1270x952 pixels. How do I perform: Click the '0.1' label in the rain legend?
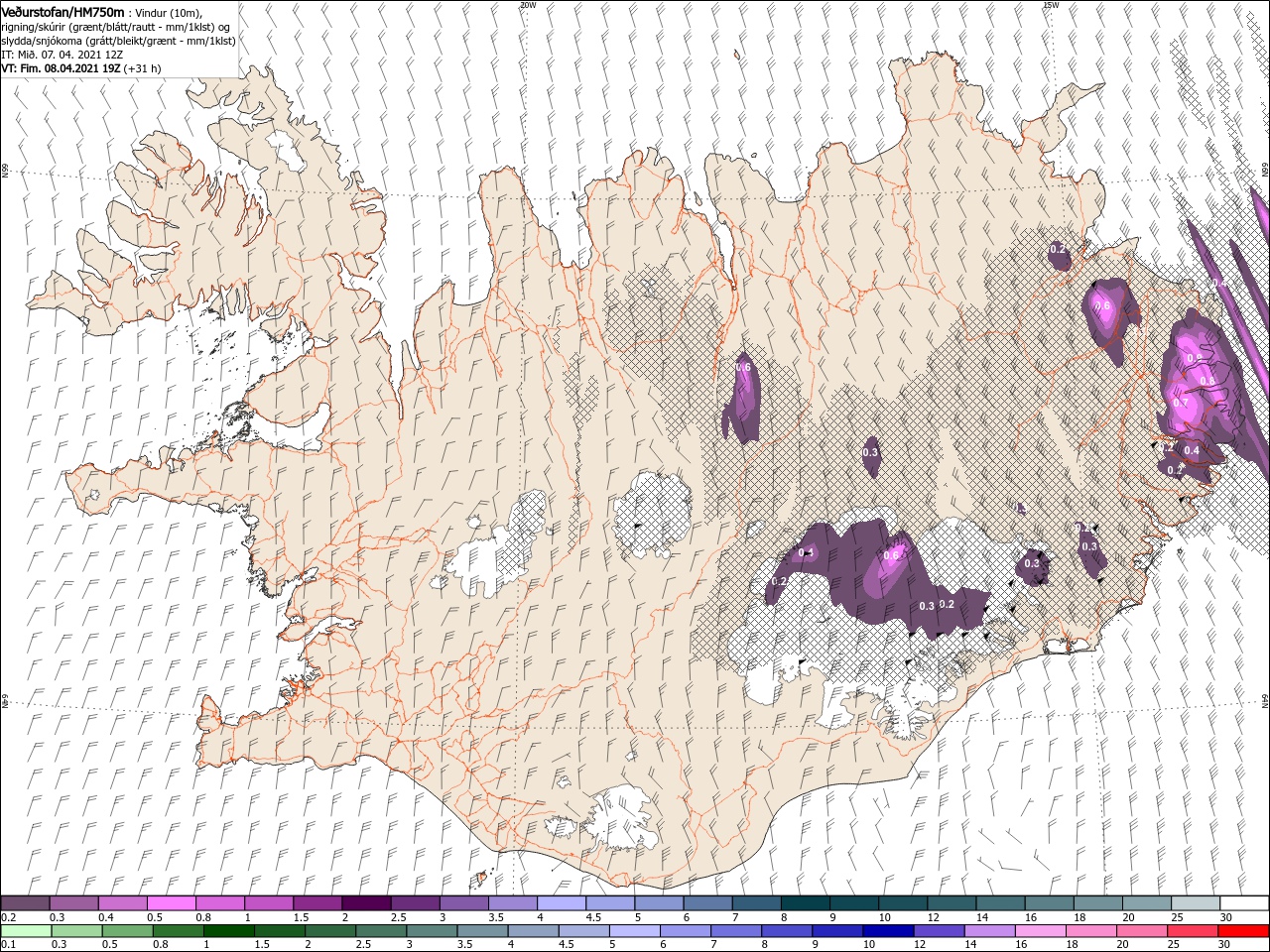tap(9, 944)
